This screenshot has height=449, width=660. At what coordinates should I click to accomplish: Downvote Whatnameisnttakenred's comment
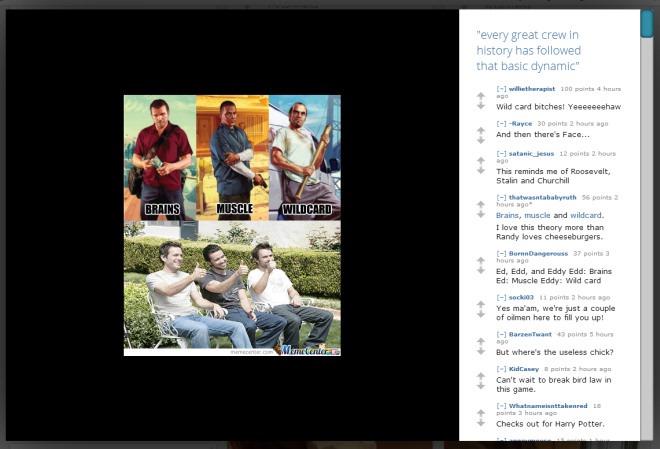[481, 422]
